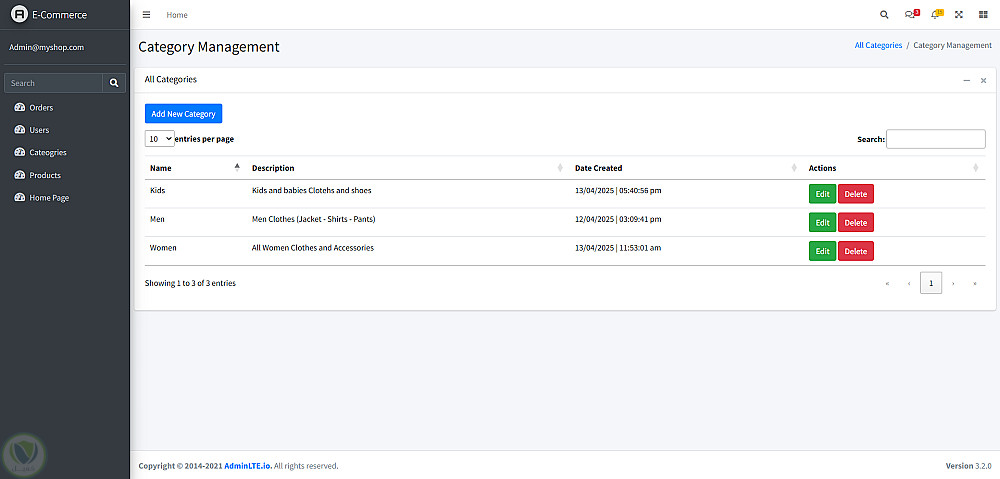Open the control sidebar grid icon
This screenshot has width=1000, height=479.
[983, 15]
